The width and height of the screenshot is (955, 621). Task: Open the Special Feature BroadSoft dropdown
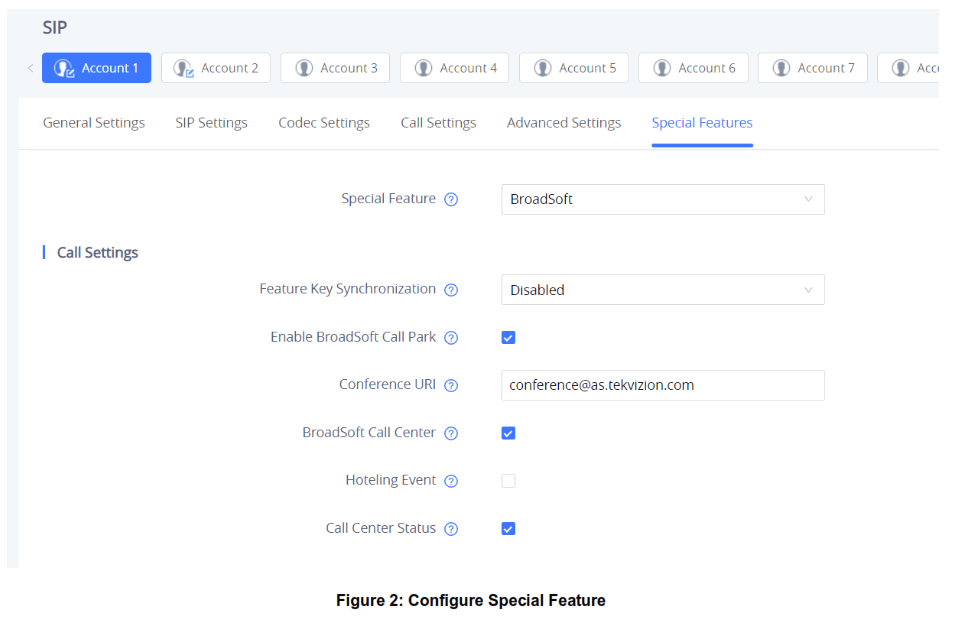click(662, 199)
